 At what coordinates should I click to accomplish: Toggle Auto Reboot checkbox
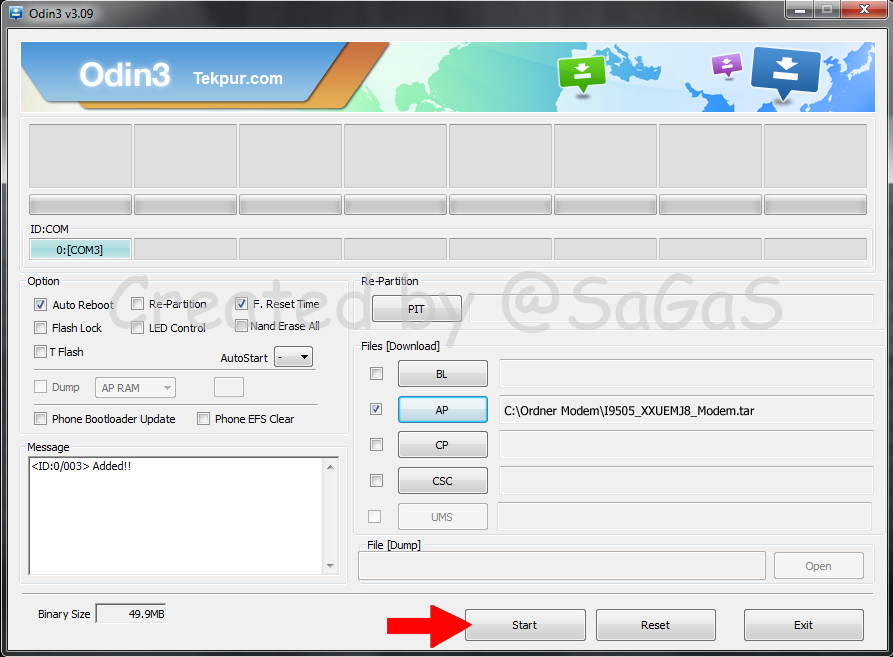coord(40,305)
